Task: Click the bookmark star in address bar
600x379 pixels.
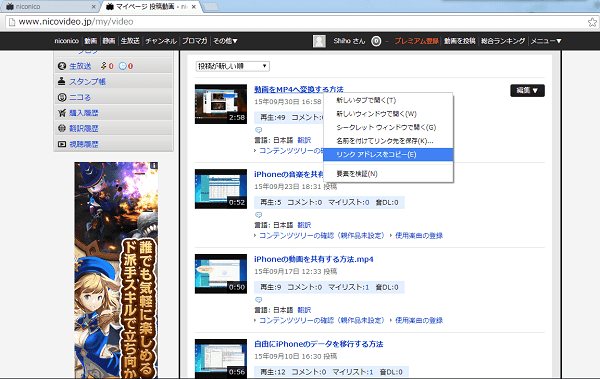Action: [592, 22]
